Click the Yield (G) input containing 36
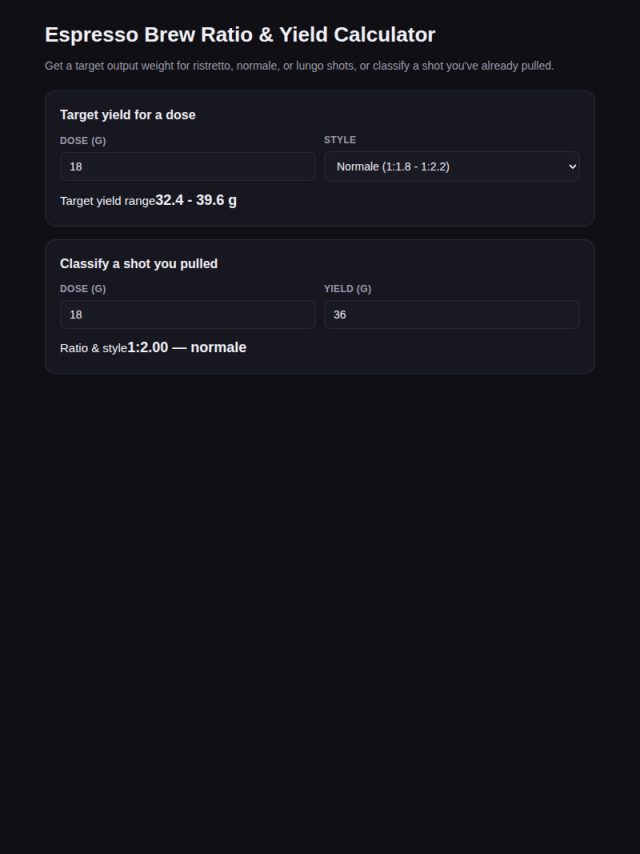This screenshot has height=854, width=640. click(452, 315)
